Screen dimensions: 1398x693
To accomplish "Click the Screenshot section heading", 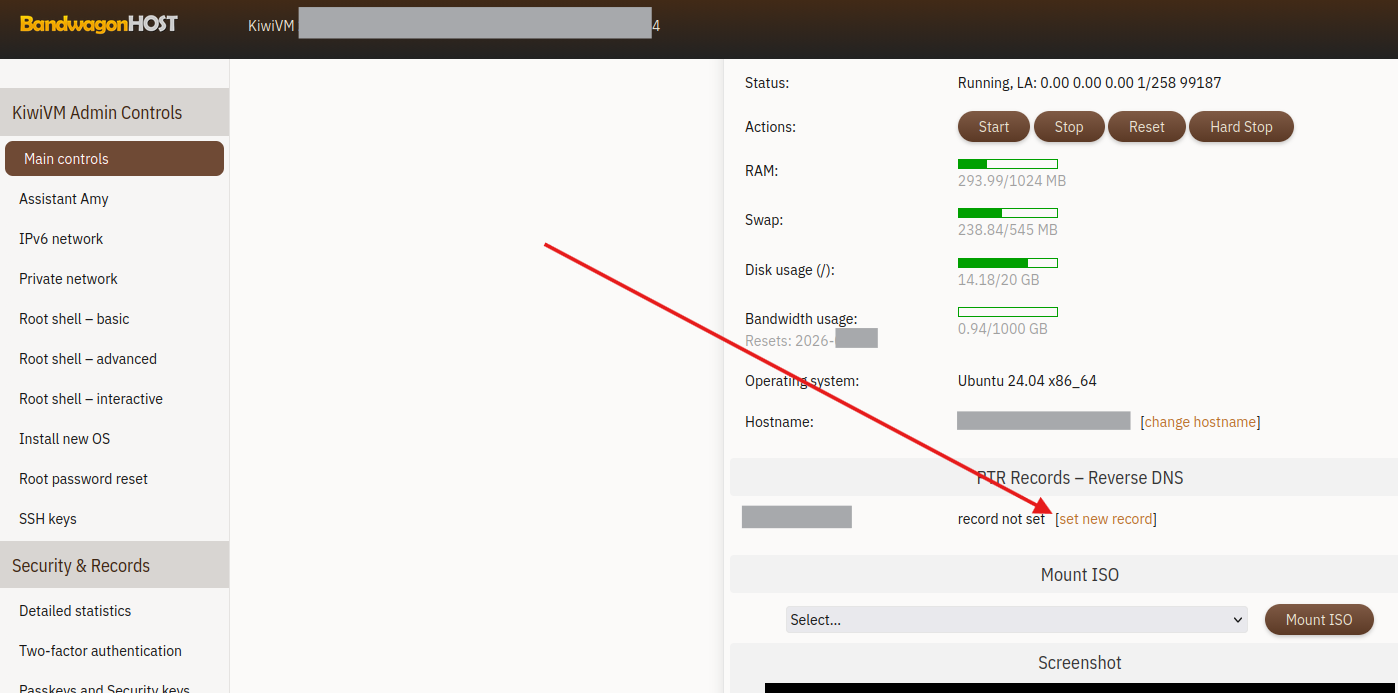I will (1080, 663).
